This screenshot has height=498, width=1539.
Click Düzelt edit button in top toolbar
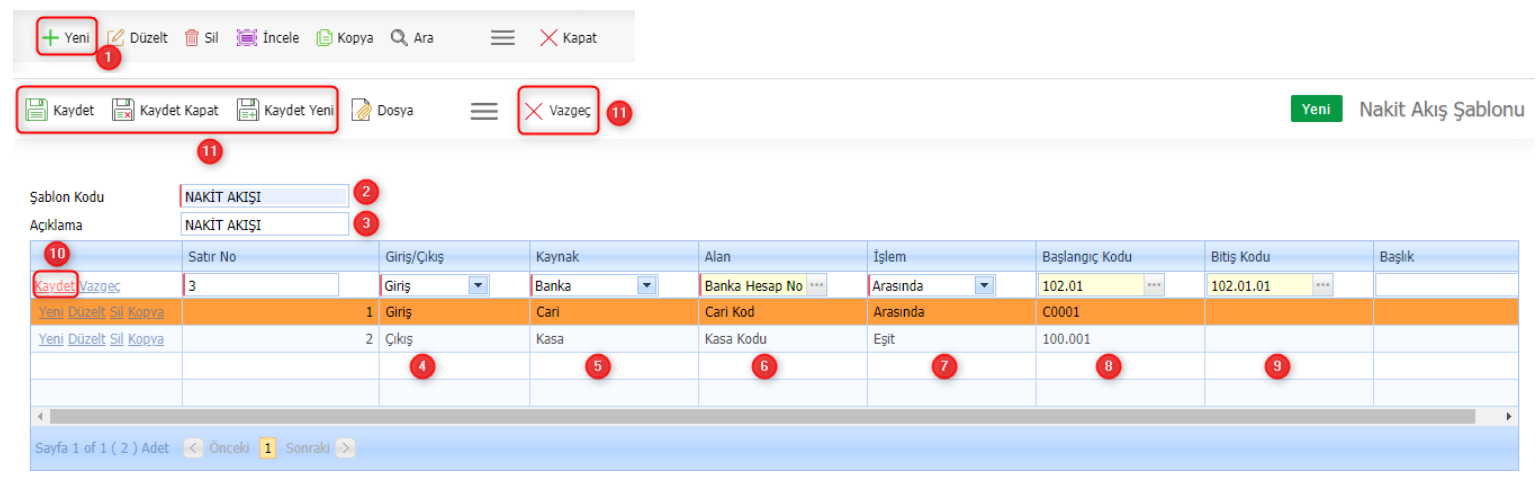click(x=137, y=38)
